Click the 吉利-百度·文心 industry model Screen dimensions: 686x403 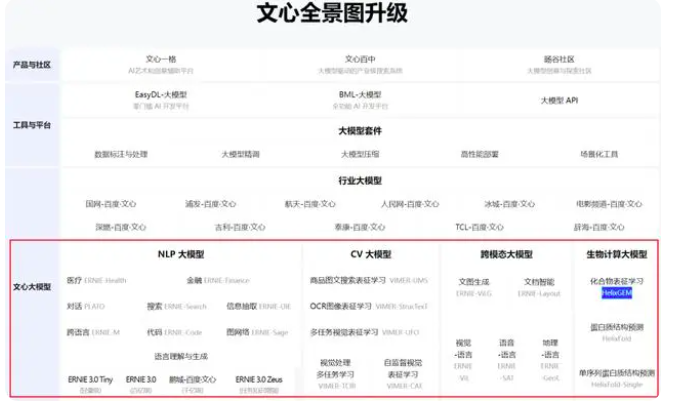tap(240, 227)
